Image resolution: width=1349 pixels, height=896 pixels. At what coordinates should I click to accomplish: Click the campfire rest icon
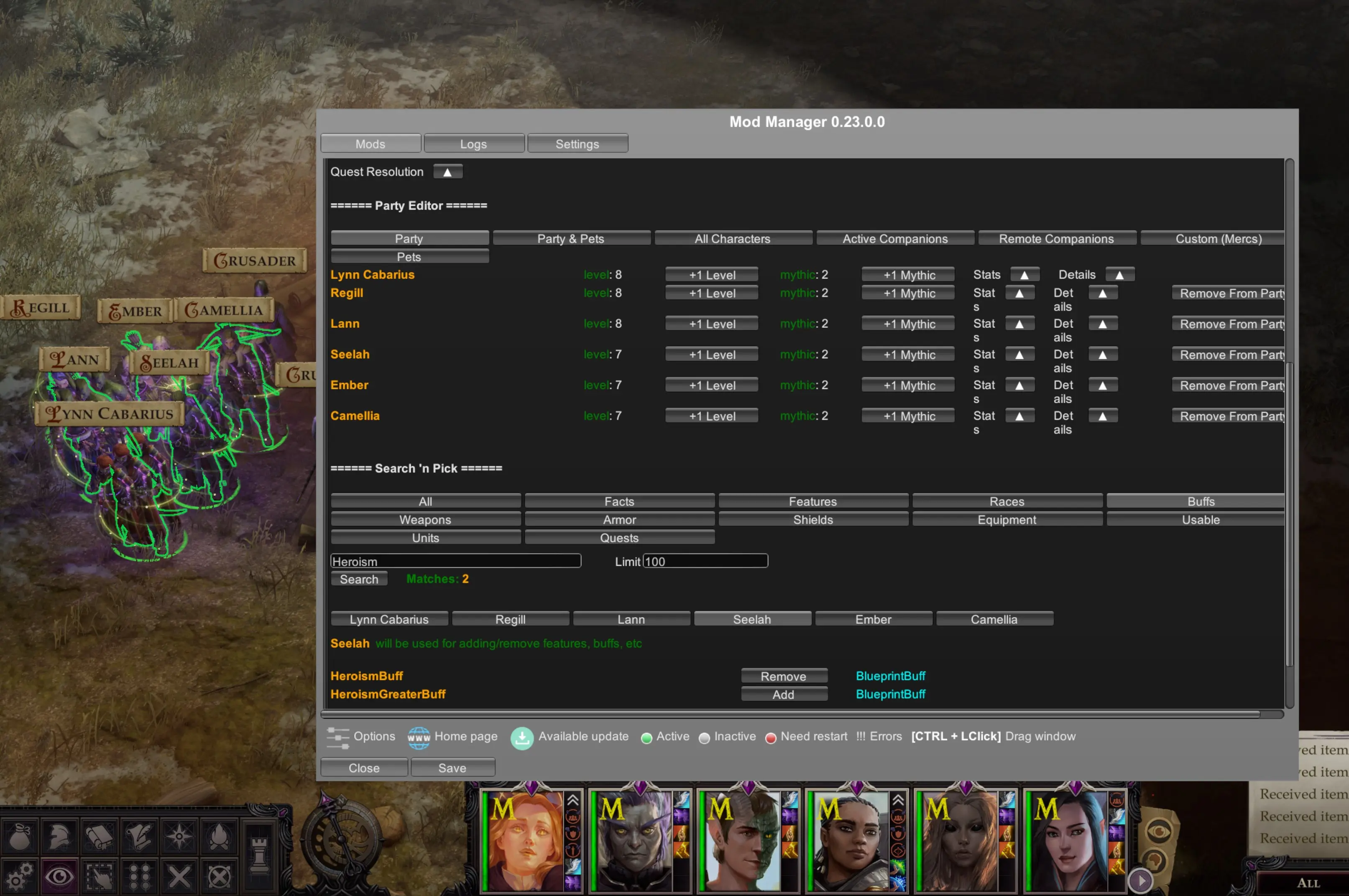pyautogui.click(x=218, y=837)
